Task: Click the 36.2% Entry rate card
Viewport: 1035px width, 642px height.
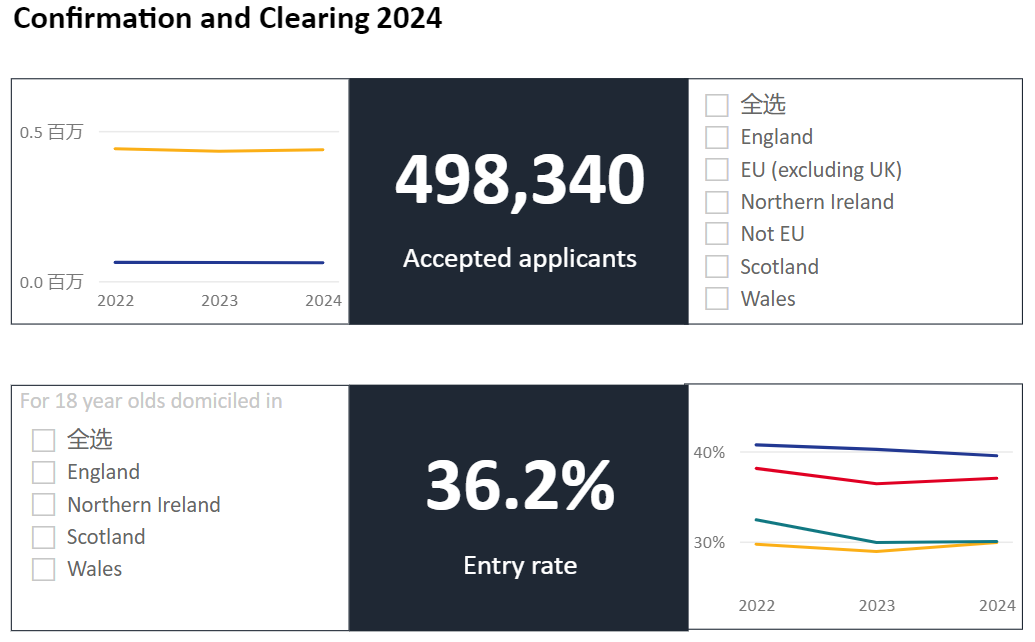Action: pos(519,508)
